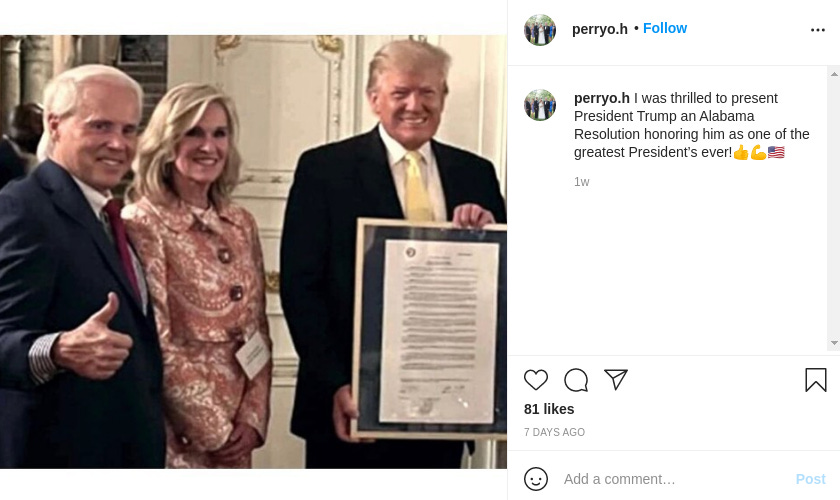
Task: Open perryo.h profile picture in header
Action: pos(539,30)
